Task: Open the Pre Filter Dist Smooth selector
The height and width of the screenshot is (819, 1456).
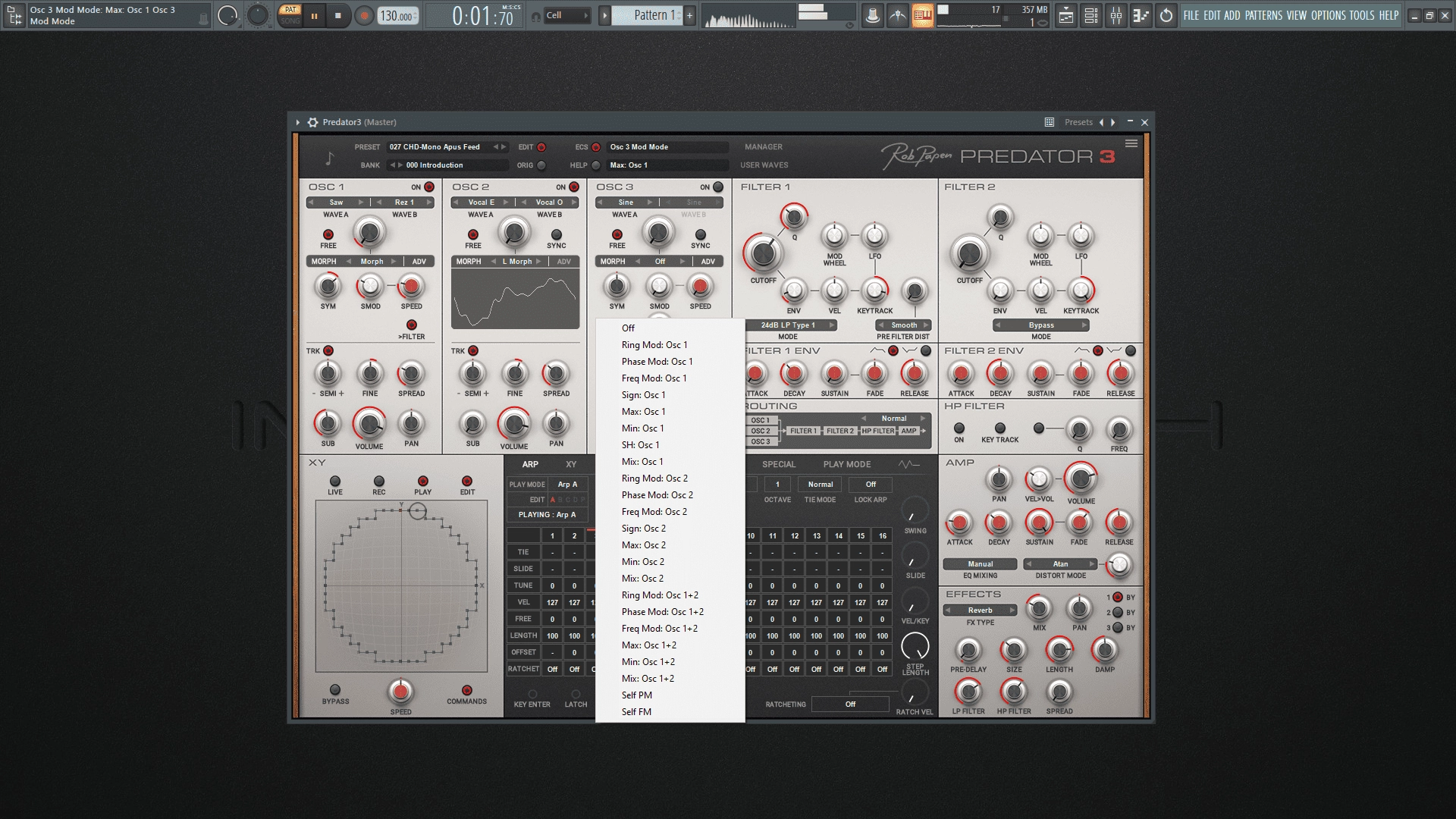Action: (904, 325)
